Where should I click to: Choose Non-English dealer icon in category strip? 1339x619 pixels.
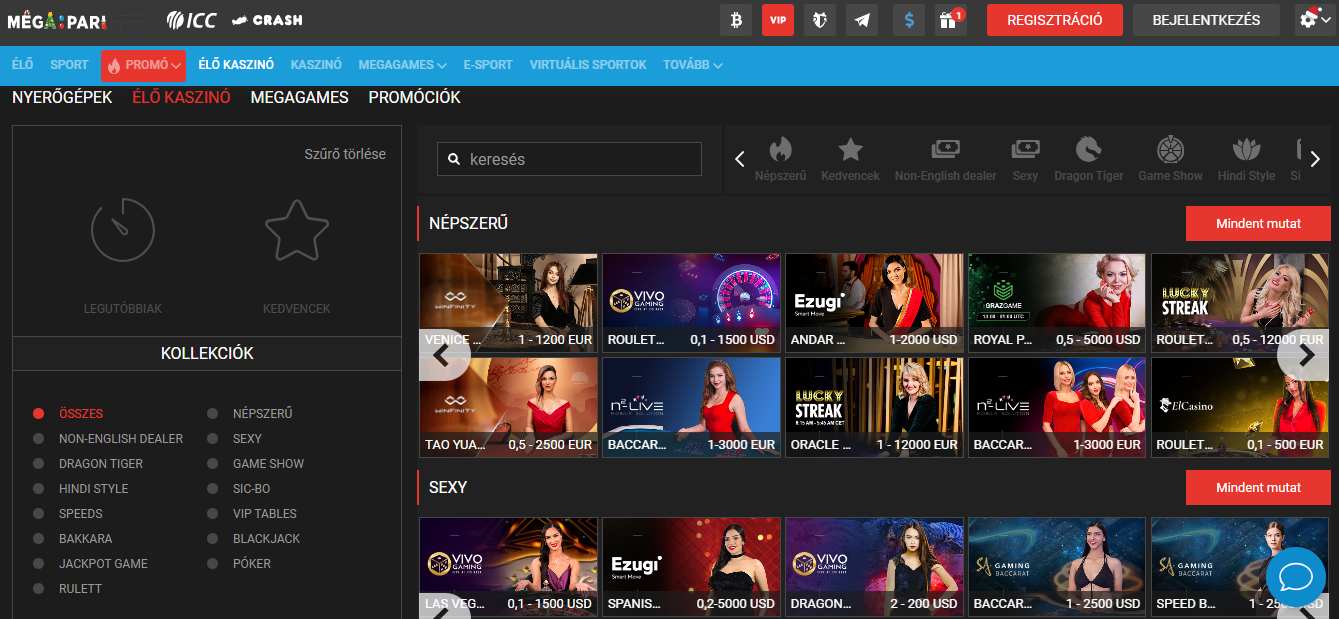coord(945,150)
